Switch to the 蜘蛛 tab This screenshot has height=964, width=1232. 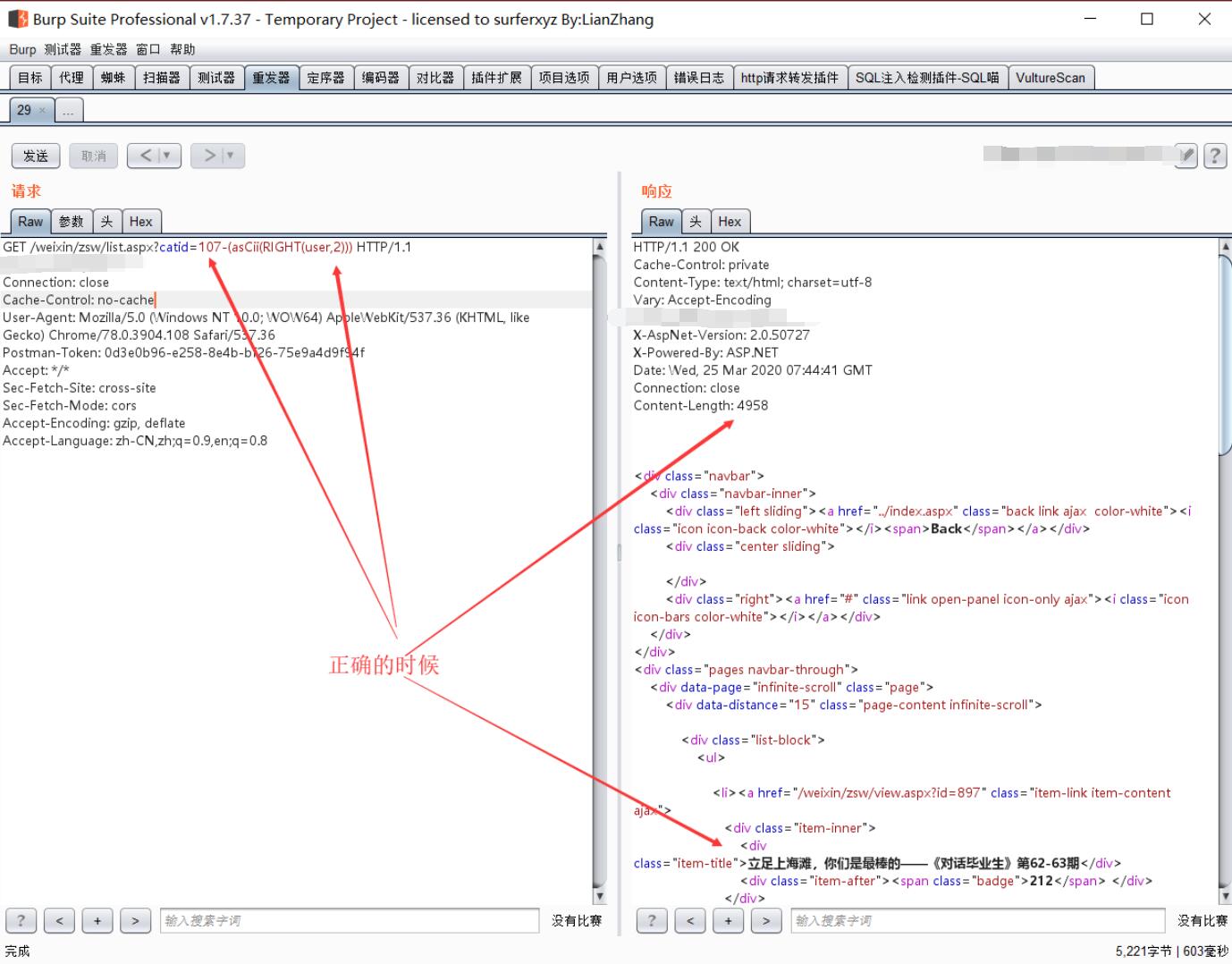(114, 78)
